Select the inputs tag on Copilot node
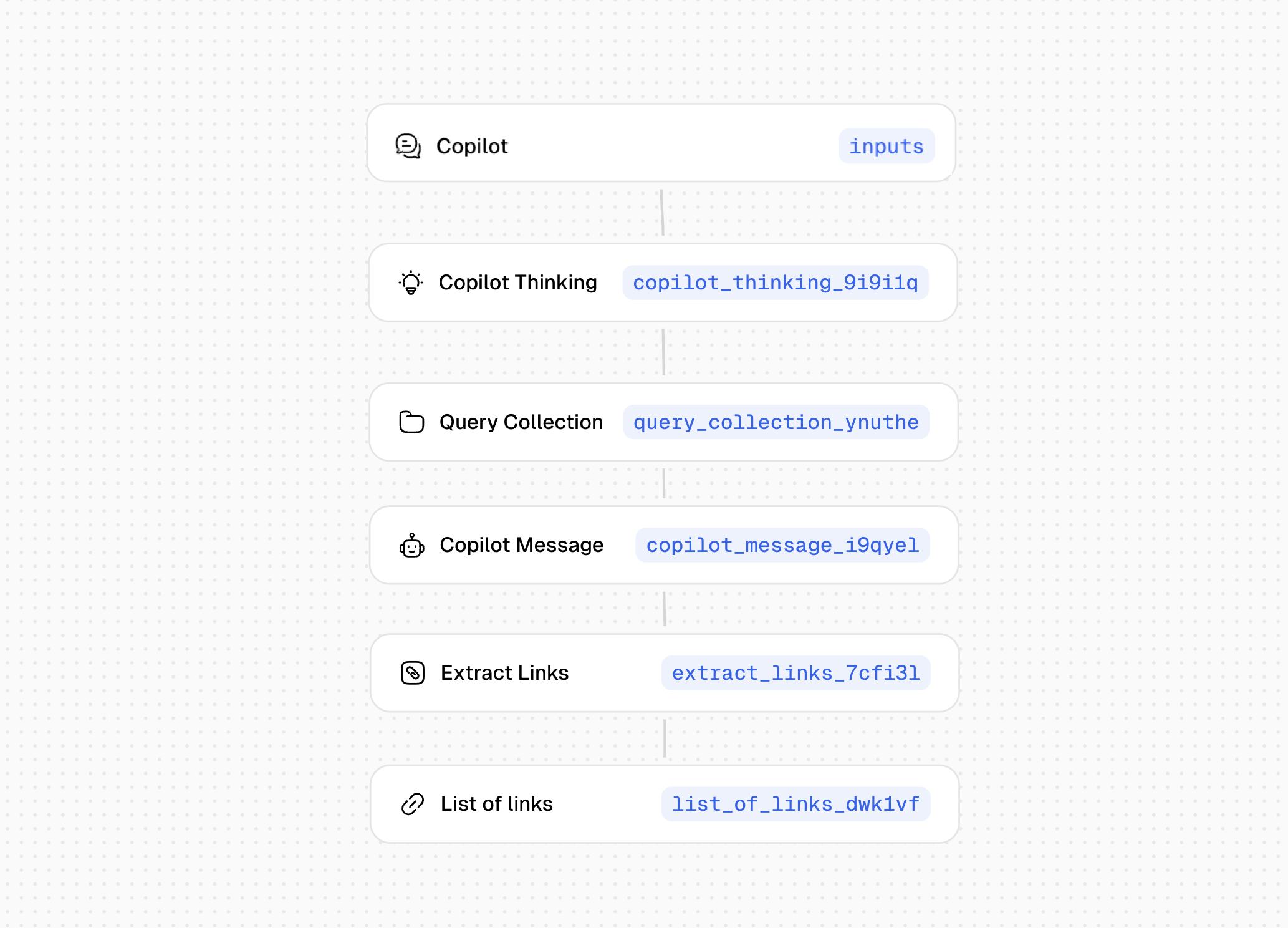 point(886,147)
